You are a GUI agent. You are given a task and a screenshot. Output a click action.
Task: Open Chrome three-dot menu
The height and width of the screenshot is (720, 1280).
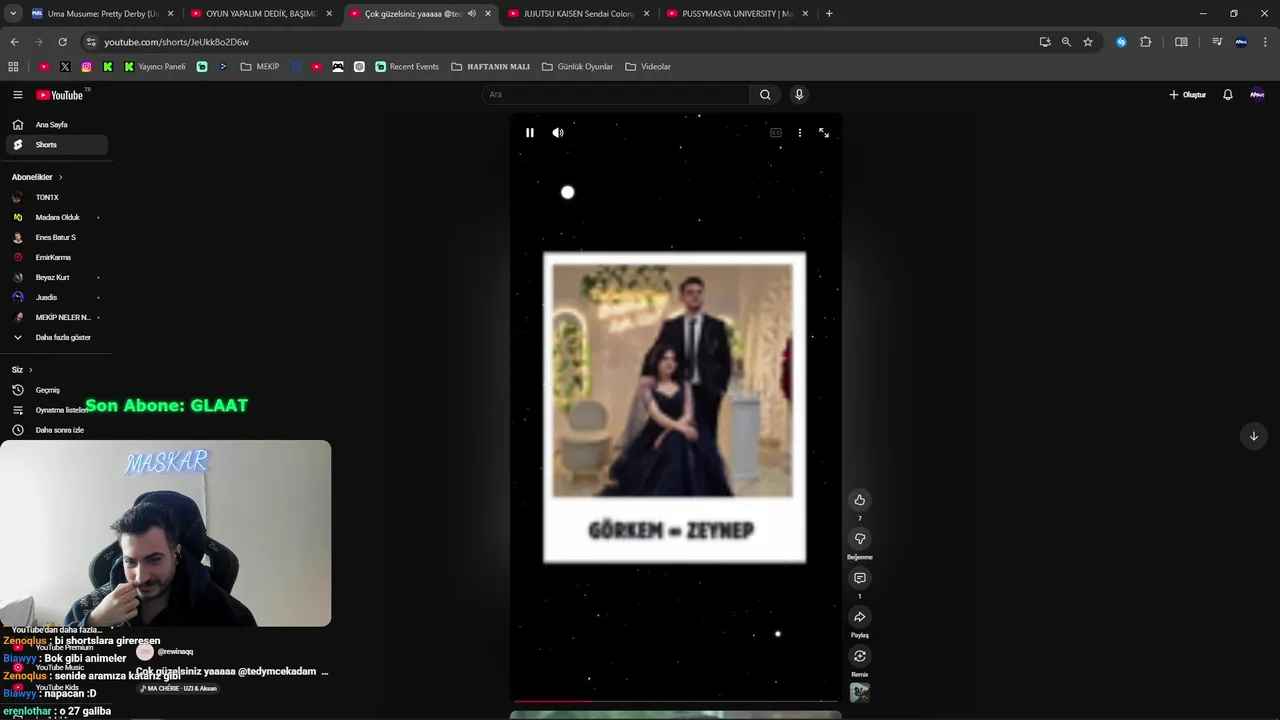1266,42
